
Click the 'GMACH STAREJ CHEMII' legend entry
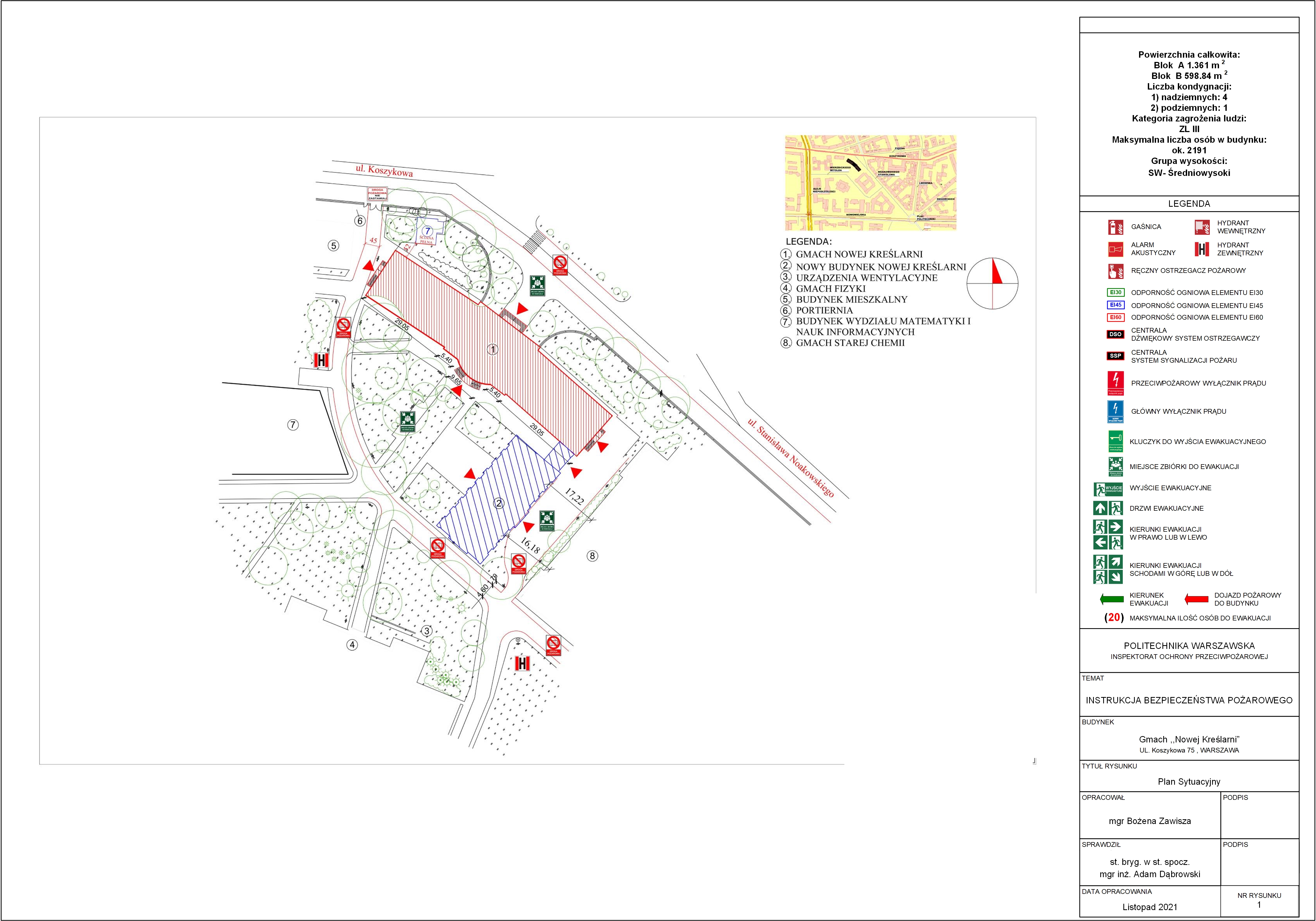(x=850, y=343)
